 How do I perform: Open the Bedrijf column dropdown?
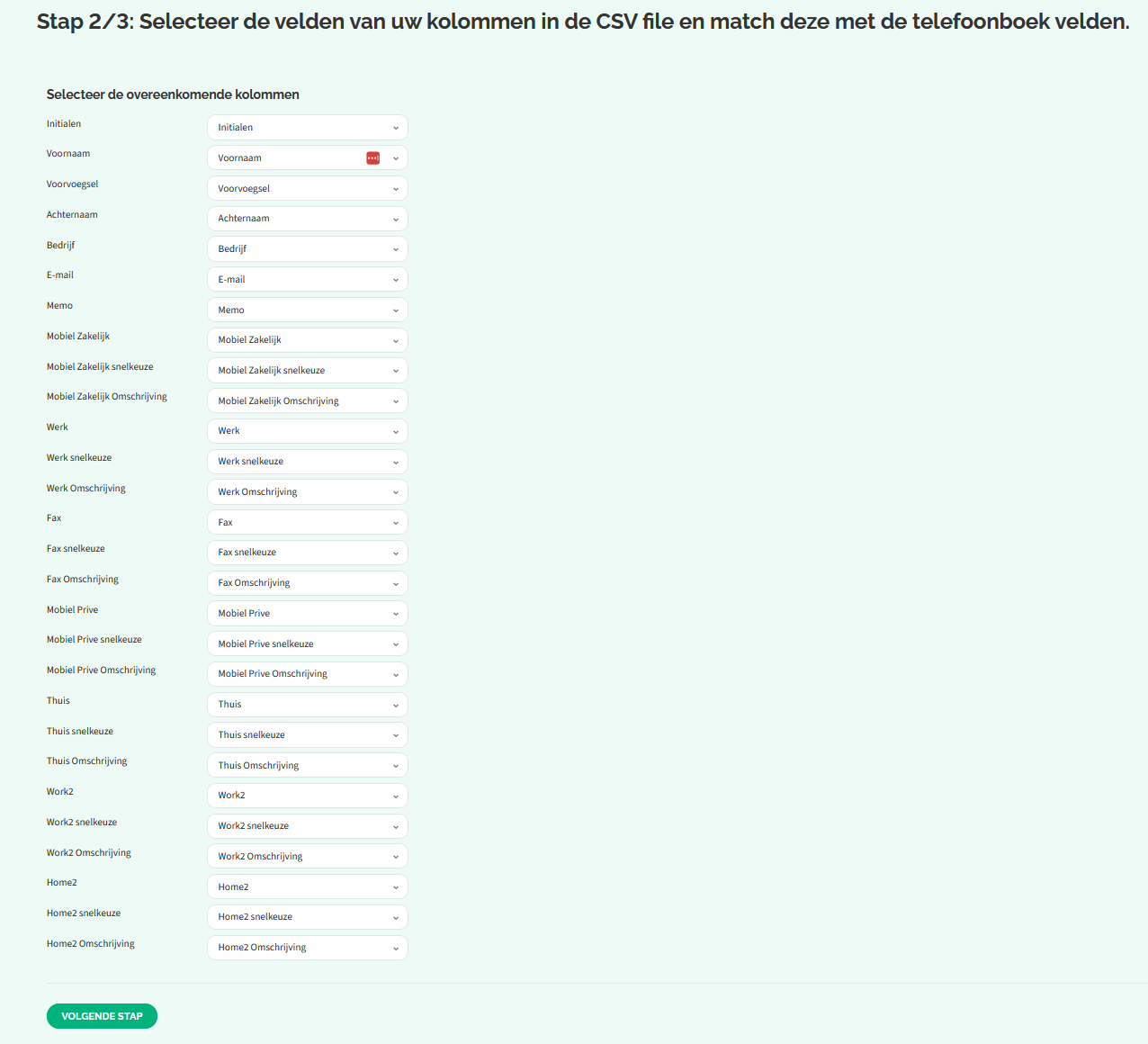[x=307, y=249]
